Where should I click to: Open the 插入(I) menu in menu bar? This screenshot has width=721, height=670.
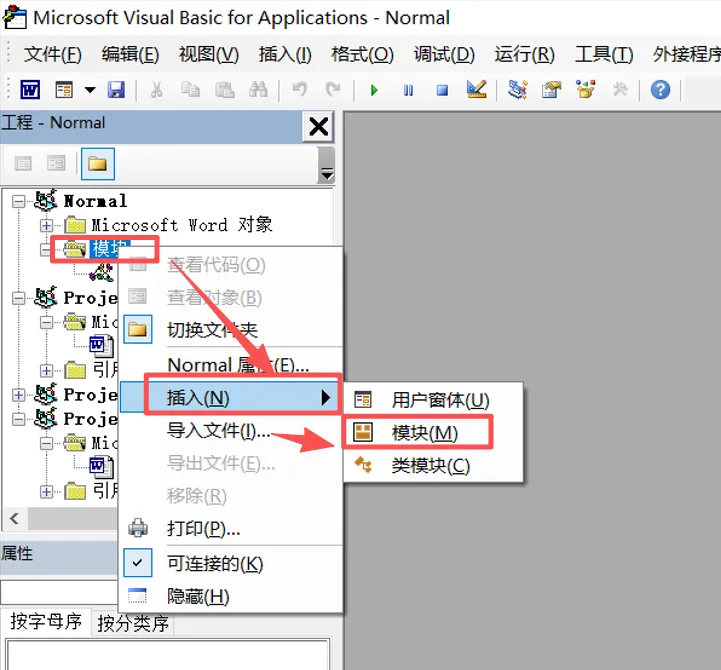(x=285, y=55)
